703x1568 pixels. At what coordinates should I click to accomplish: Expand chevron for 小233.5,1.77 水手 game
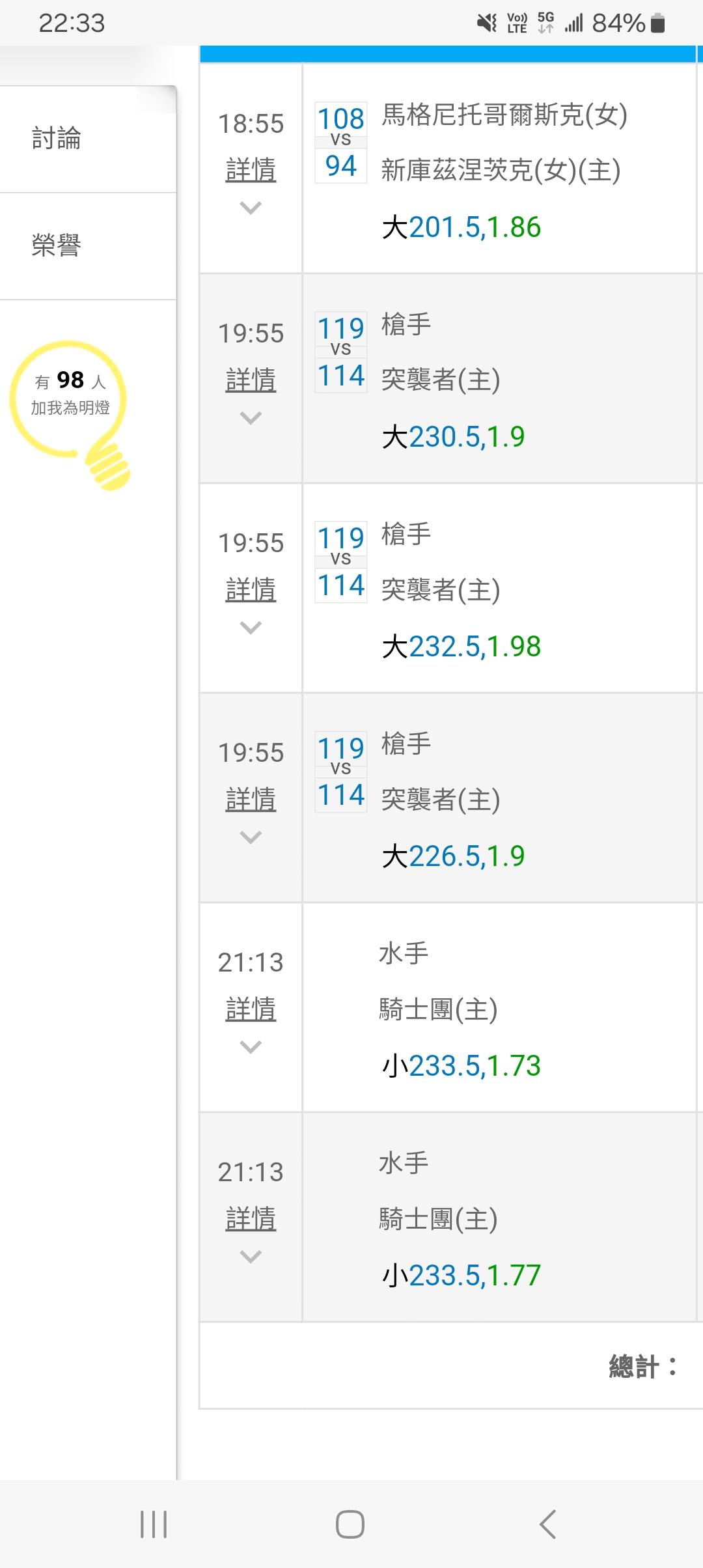click(x=251, y=1256)
